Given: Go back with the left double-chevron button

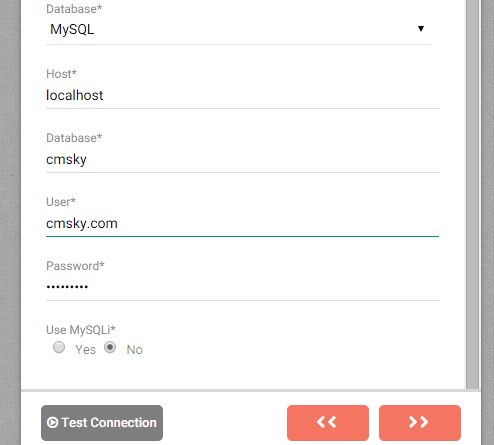Looking at the screenshot, I should tap(328, 423).
